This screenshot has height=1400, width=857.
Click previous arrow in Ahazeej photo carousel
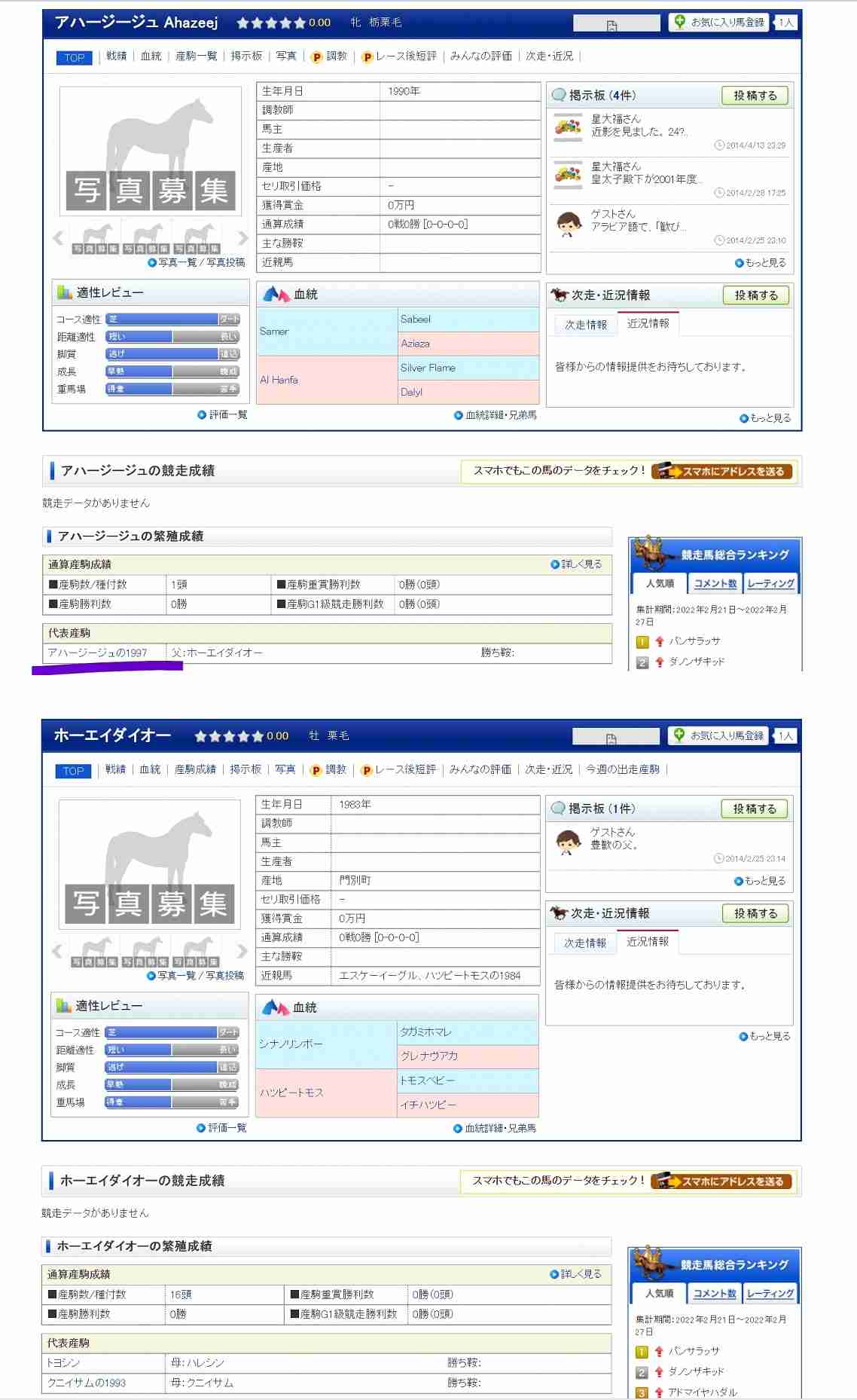(x=58, y=238)
